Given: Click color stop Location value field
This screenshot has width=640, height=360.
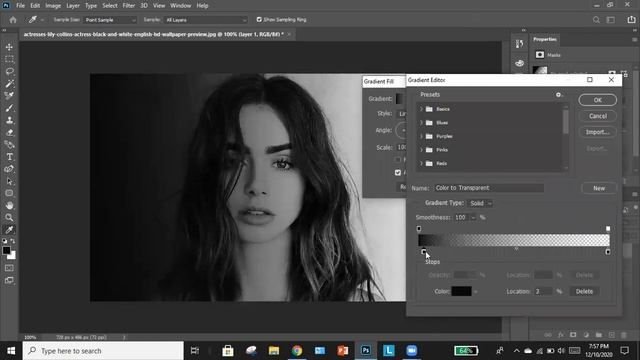Looking at the screenshot, I should 543,291.
